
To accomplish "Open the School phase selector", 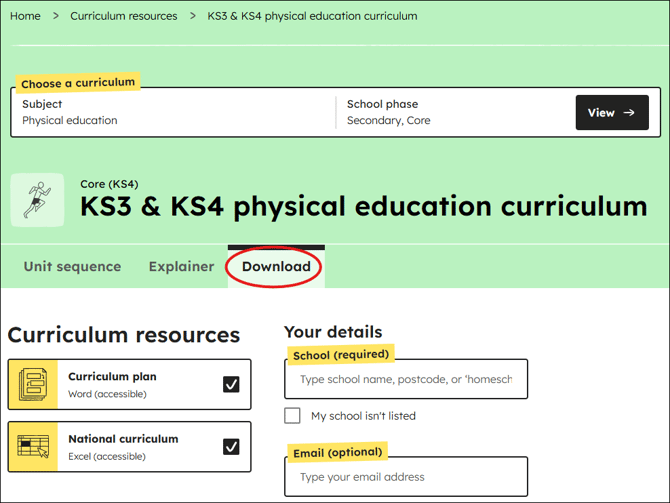I will pos(453,112).
